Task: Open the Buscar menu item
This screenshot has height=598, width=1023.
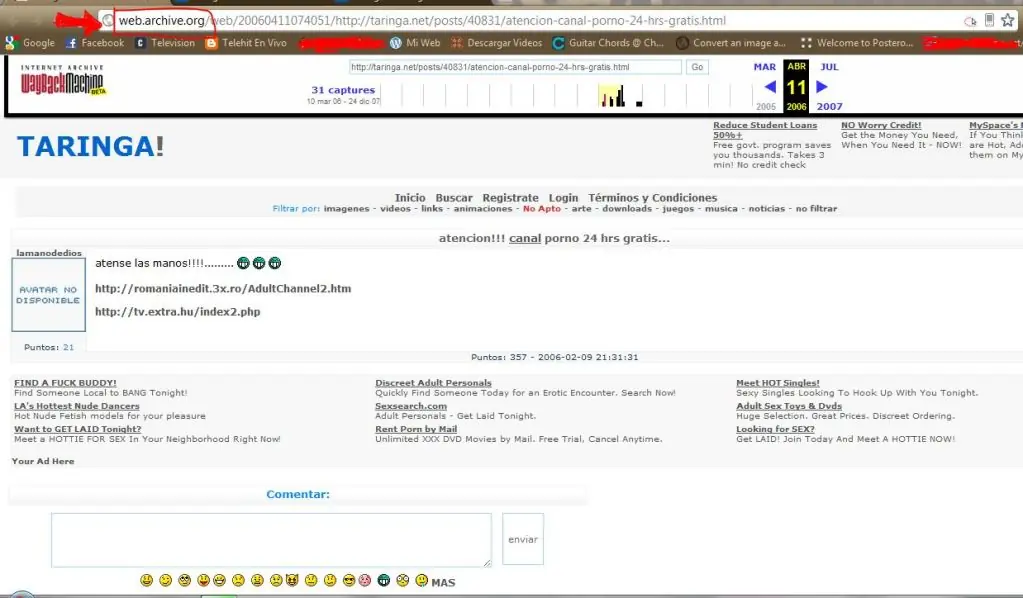Action: 454,198
